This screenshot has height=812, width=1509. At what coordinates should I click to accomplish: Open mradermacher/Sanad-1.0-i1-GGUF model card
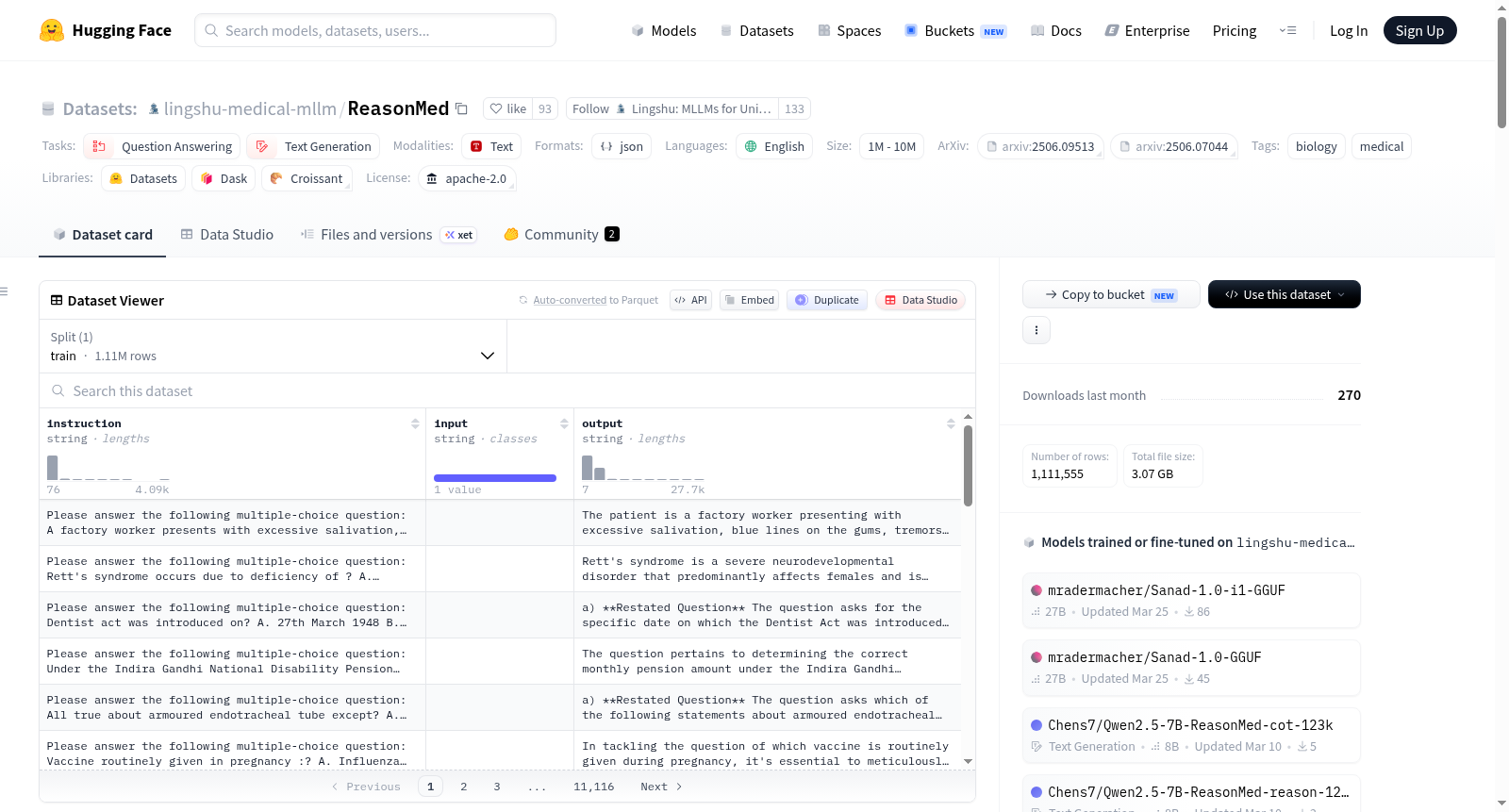[1191, 600]
